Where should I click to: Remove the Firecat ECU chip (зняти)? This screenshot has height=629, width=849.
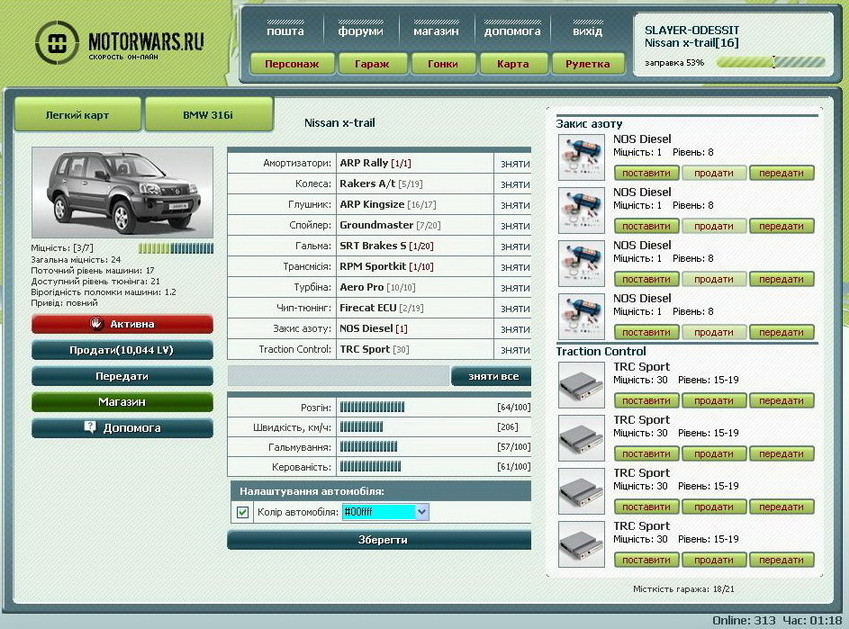(515, 308)
